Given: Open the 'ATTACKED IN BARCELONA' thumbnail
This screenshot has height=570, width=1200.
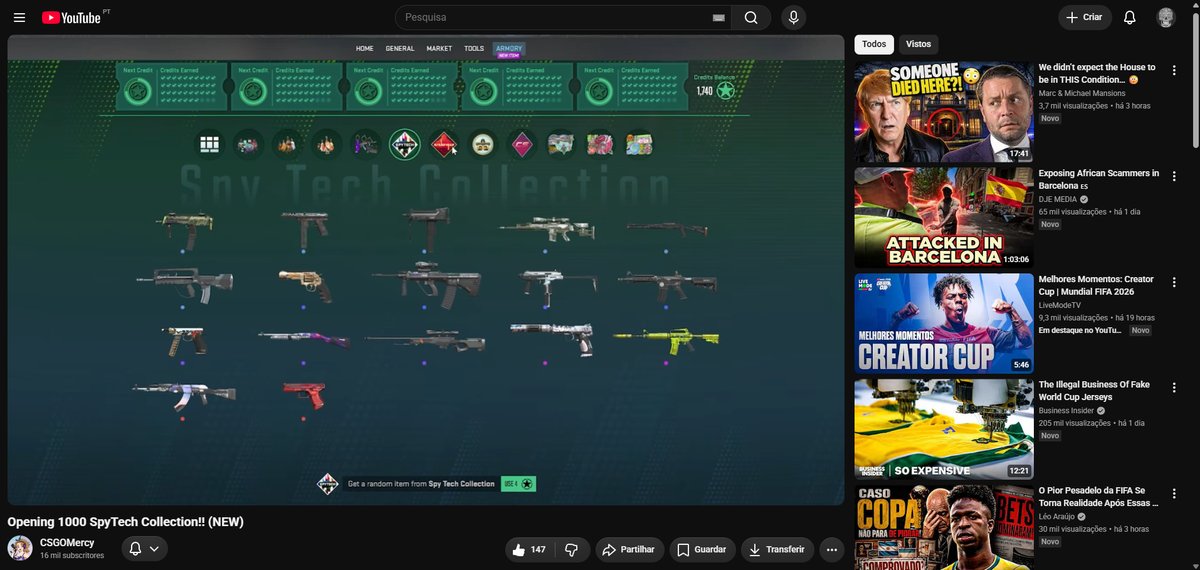Looking at the screenshot, I should coord(944,217).
